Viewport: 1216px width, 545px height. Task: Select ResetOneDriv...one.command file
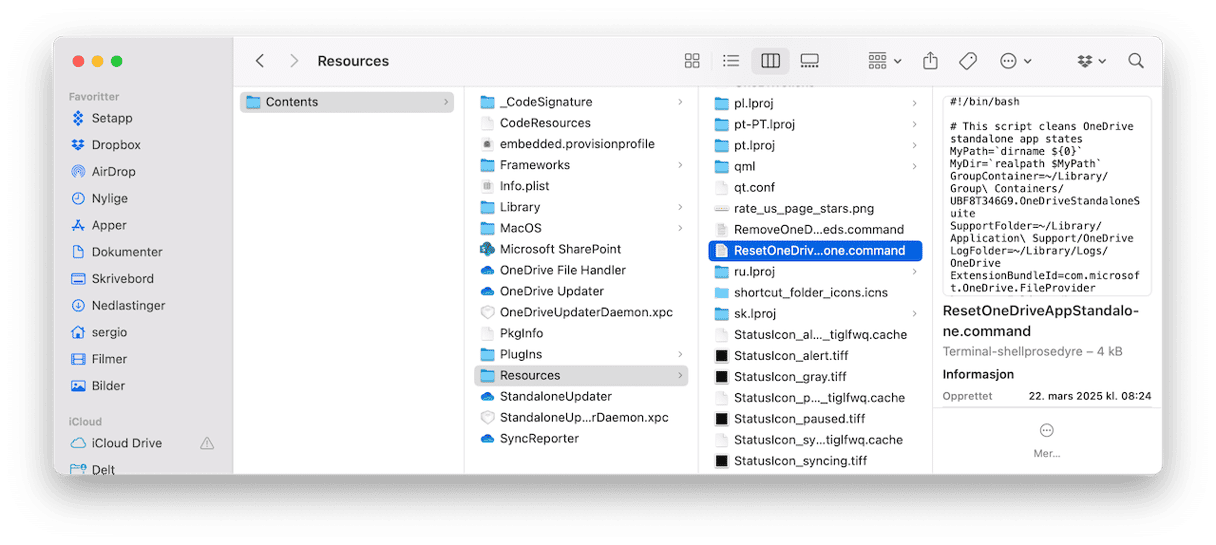point(815,250)
